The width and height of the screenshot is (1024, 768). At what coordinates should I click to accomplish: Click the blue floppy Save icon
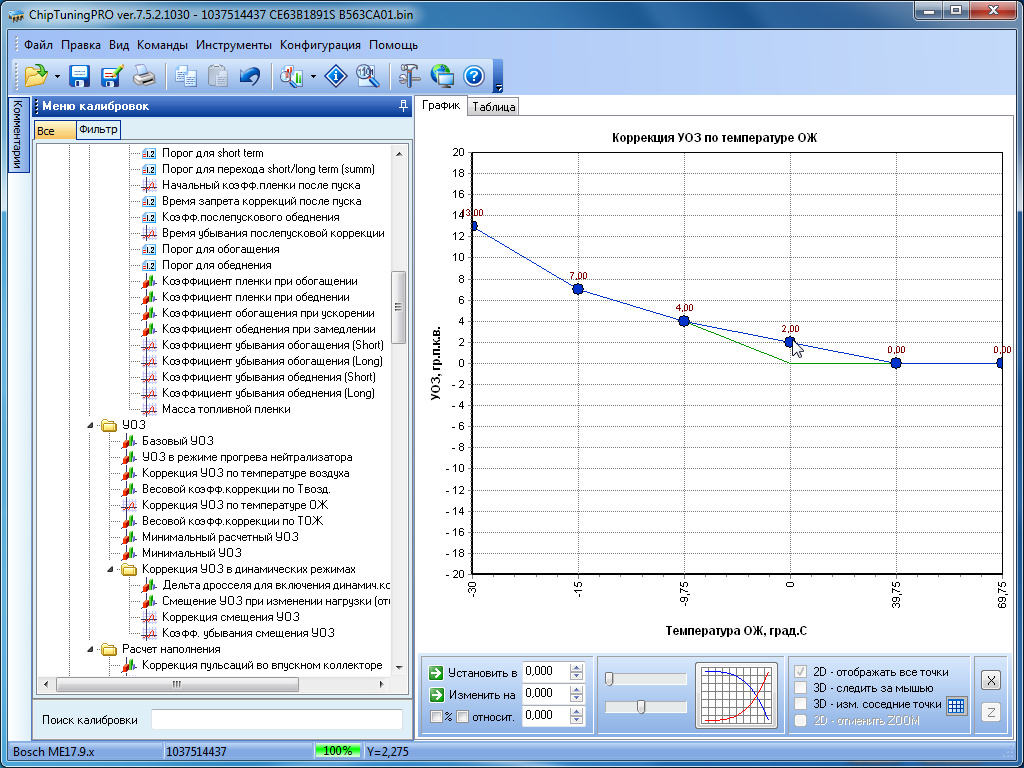point(80,76)
